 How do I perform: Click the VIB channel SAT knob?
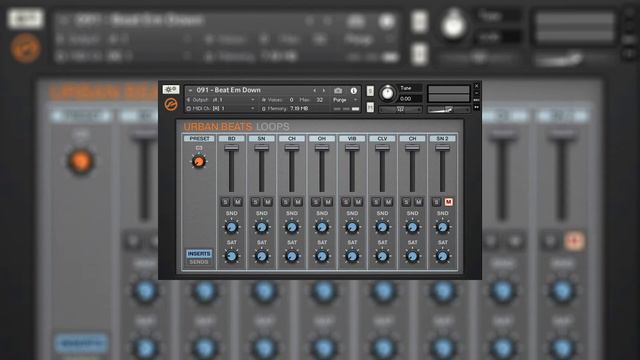tap(352, 256)
